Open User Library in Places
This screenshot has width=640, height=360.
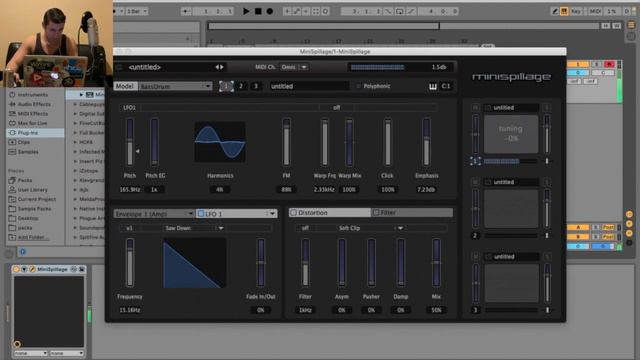(33, 190)
